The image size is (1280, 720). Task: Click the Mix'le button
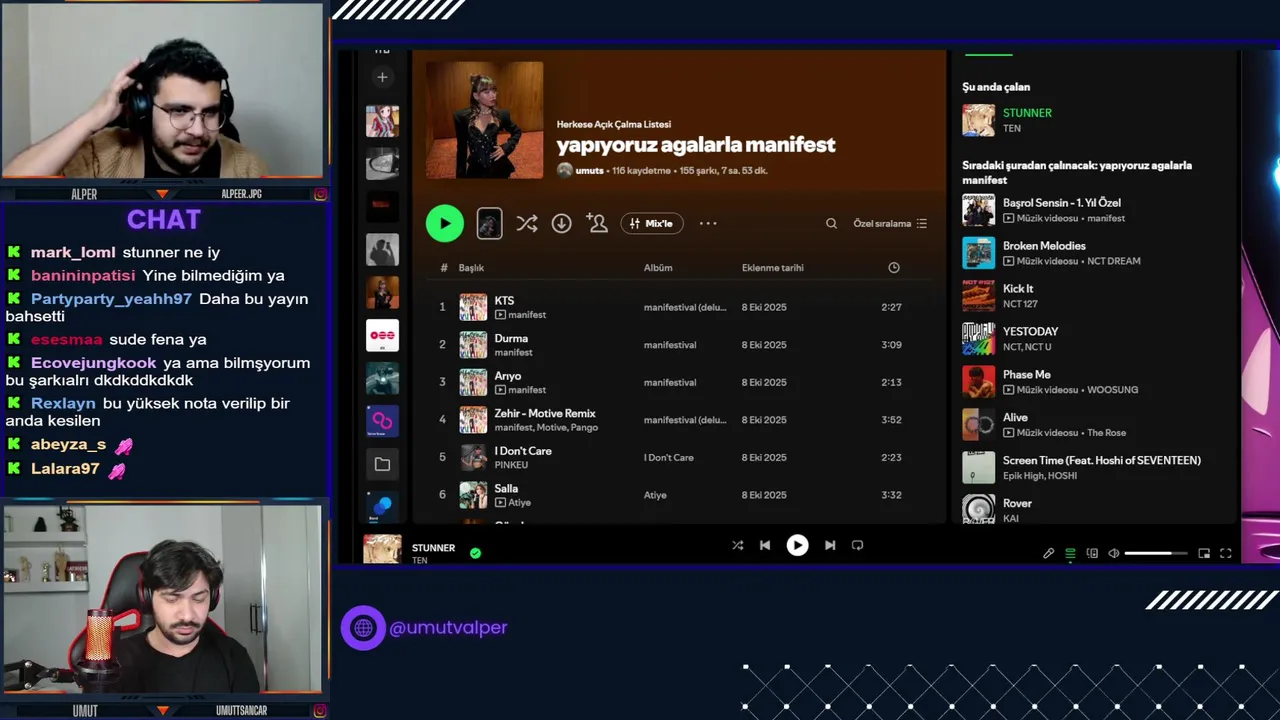click(x=652, y=223)
